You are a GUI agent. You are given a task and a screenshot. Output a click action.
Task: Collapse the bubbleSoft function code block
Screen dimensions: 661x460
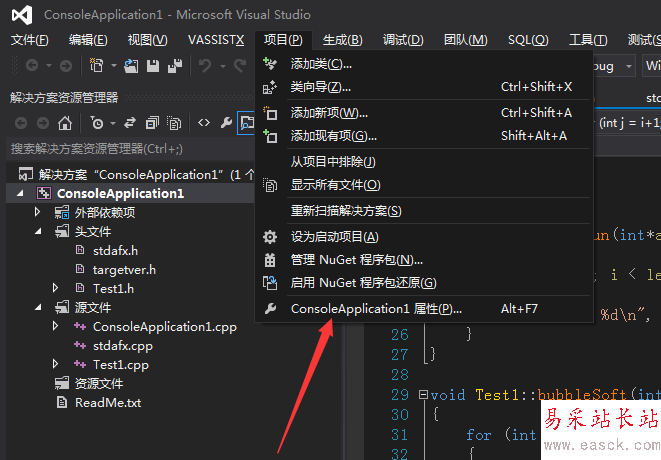click(x=423, y=395)
